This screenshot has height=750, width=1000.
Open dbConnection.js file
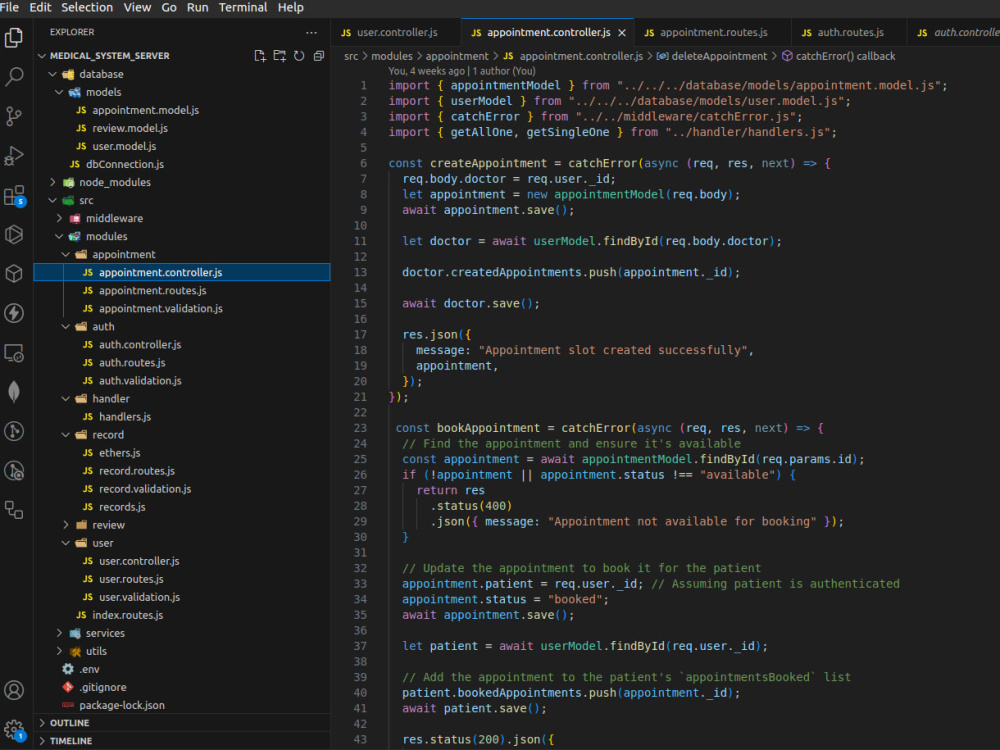[x=125, y=165]
